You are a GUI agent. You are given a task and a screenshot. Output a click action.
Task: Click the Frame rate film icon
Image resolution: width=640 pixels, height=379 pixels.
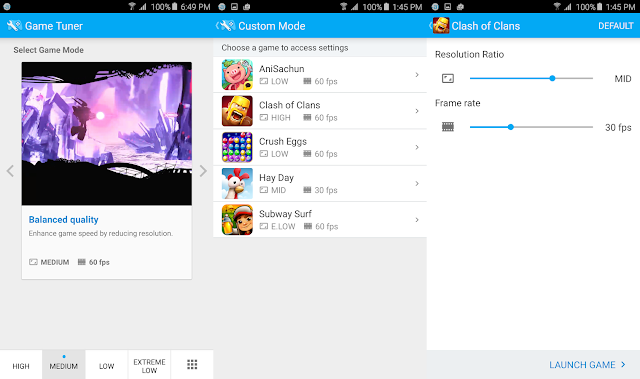pyautogui.click(x=448, y=127)
